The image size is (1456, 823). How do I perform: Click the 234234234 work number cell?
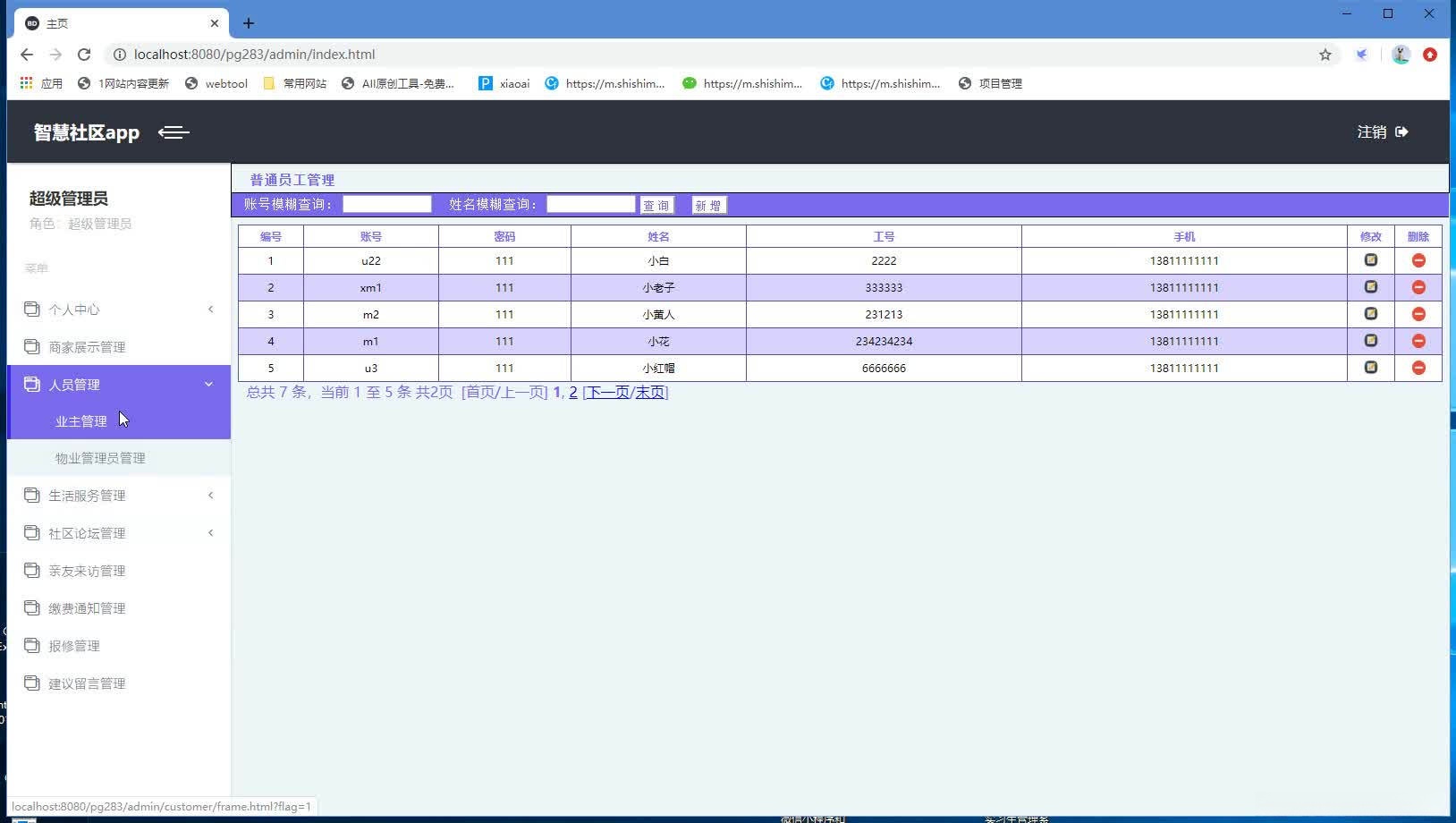pos(884,341)
